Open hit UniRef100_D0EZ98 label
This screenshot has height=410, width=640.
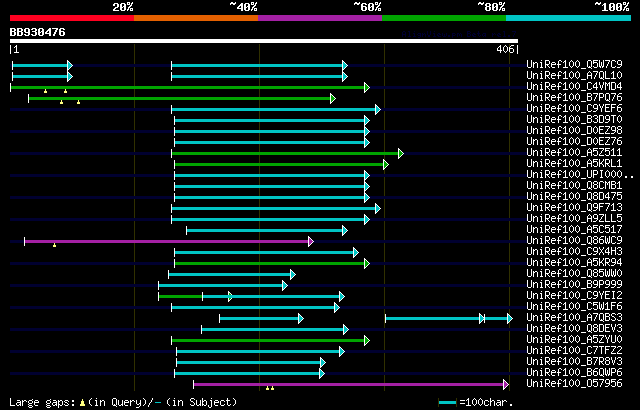574,130
